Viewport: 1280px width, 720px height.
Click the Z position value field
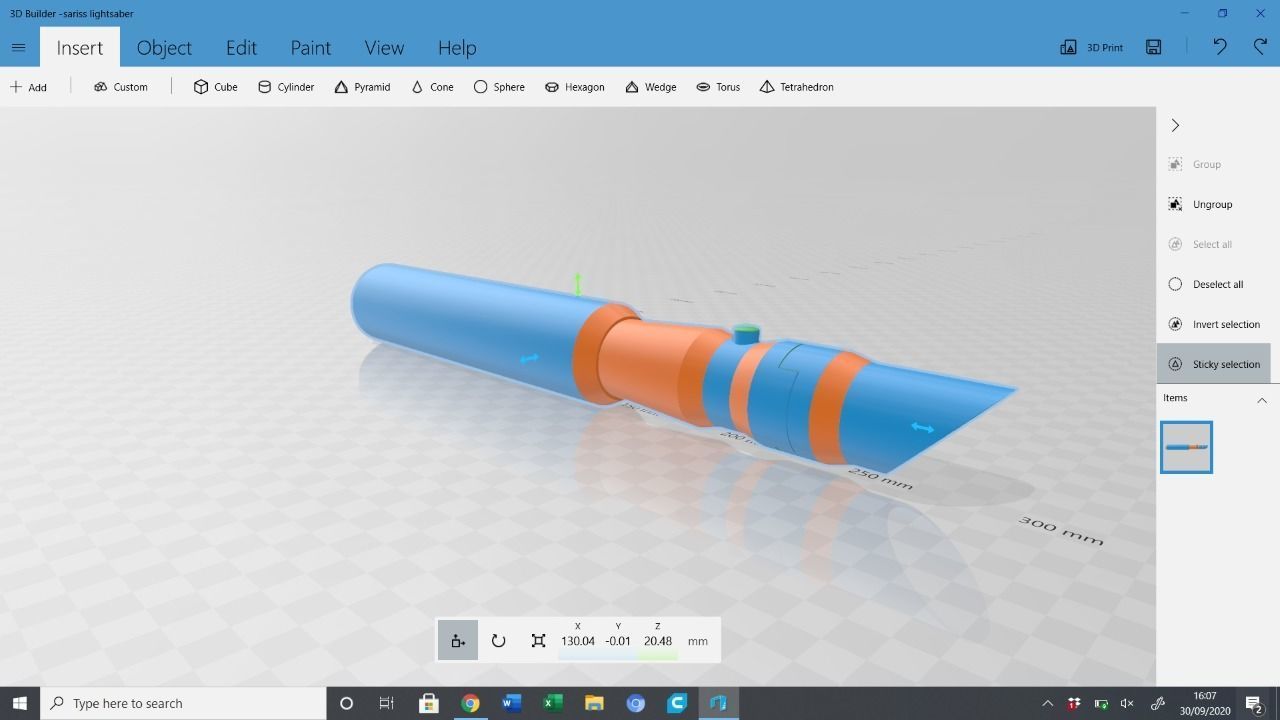pos(657,641)
